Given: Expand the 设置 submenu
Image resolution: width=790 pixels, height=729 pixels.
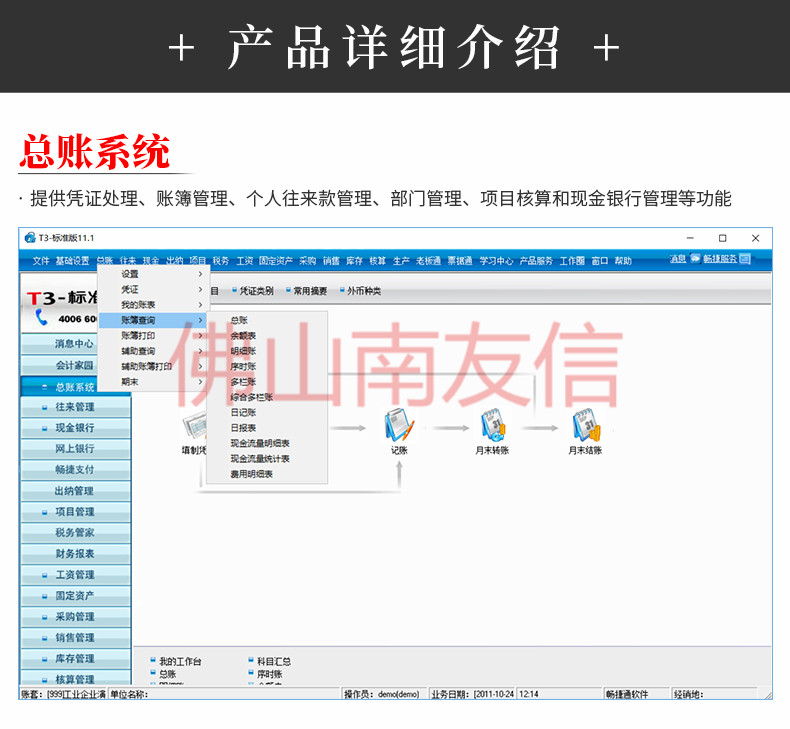Looking at the screenshot, I should point(154,274).
